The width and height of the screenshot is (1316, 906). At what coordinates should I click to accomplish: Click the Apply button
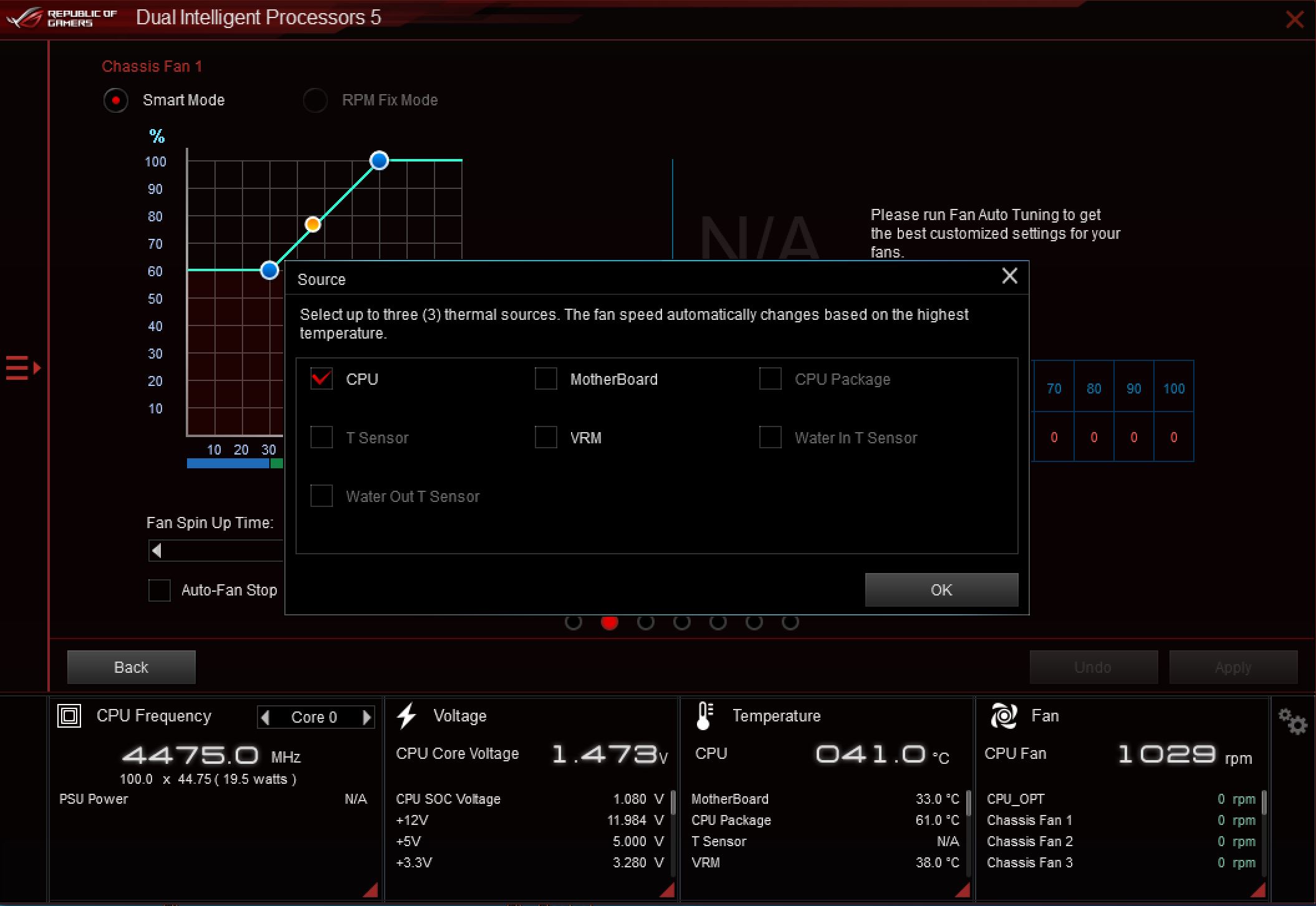pyautogui.click(x=1233, y=667)
